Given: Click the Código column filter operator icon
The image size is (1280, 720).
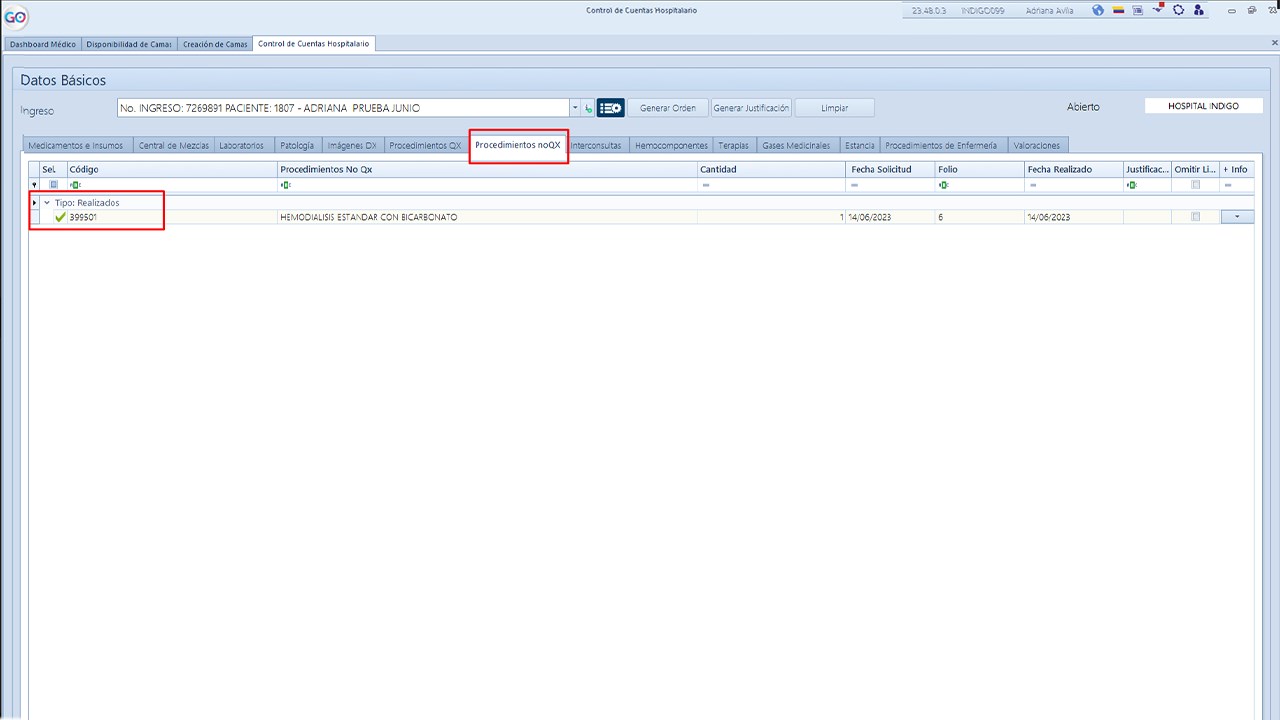Looking at the screenshot, I should 74,185.
